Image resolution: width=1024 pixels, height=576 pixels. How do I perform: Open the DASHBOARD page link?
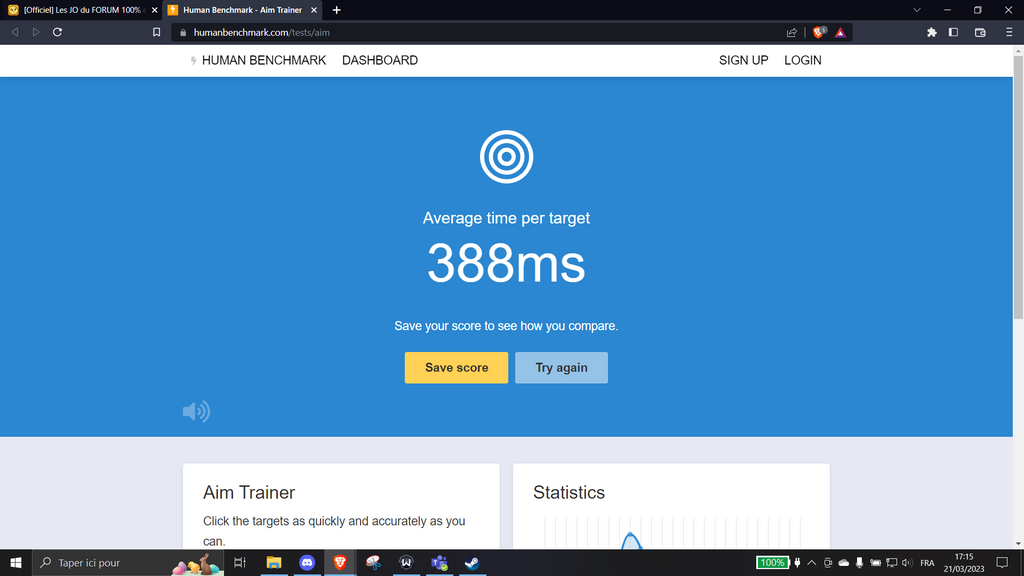click(380, 60)
